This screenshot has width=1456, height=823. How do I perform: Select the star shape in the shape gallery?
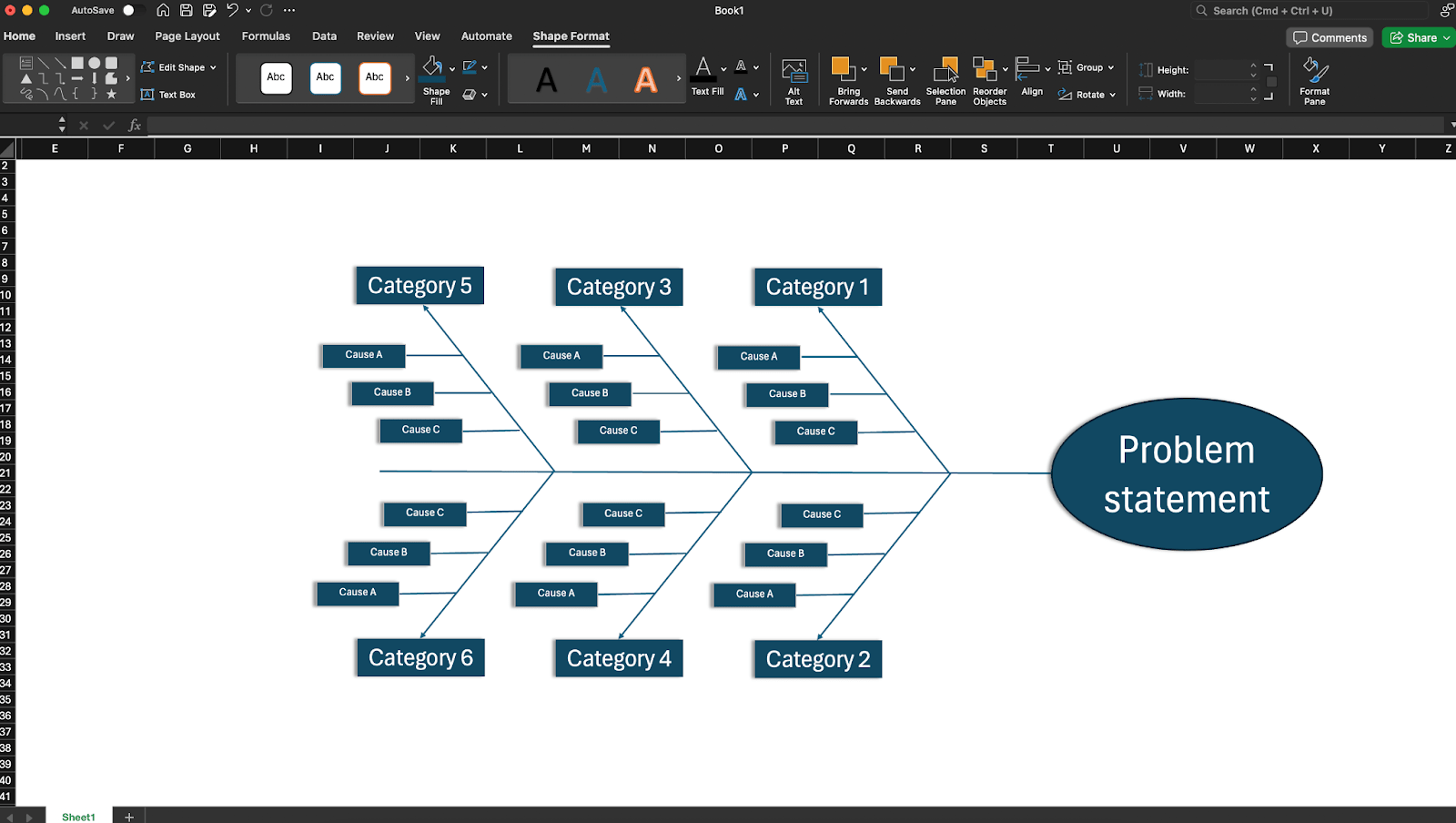tap(111, 94)
